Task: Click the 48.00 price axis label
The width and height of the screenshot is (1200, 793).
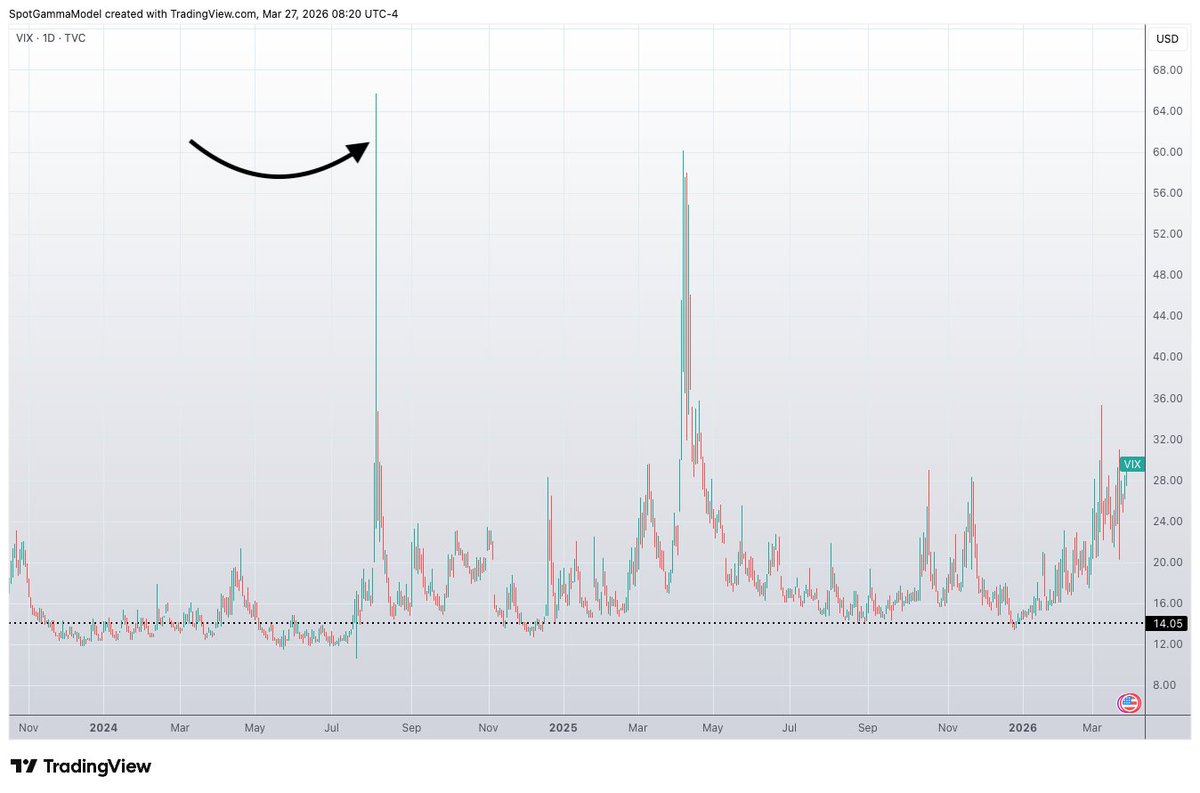Action: click(1168, 275)
